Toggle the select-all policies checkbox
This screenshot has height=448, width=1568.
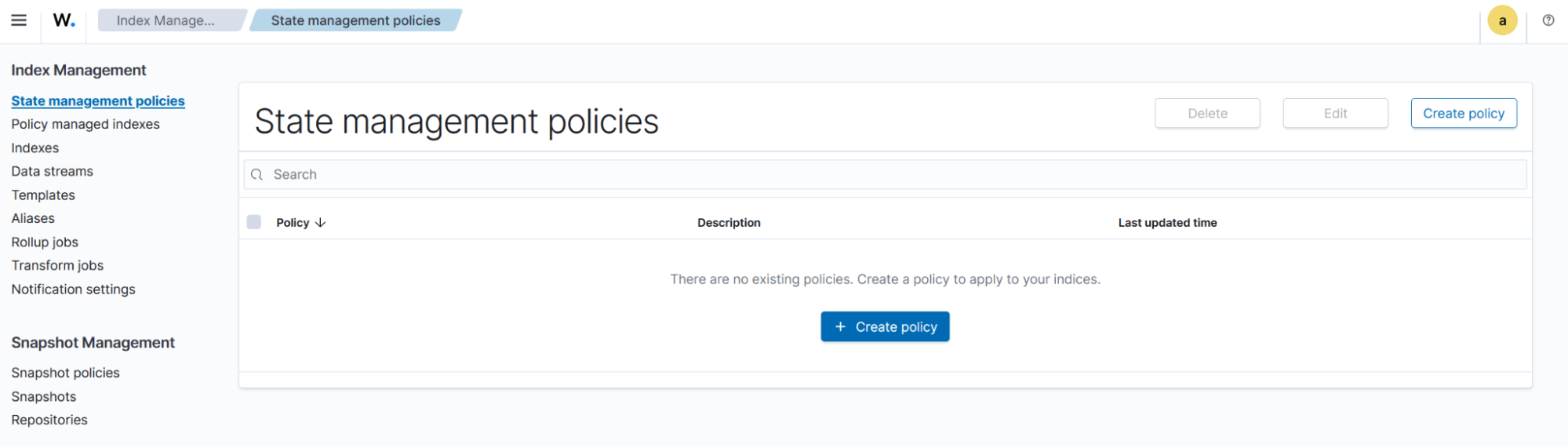pos(254,222)
